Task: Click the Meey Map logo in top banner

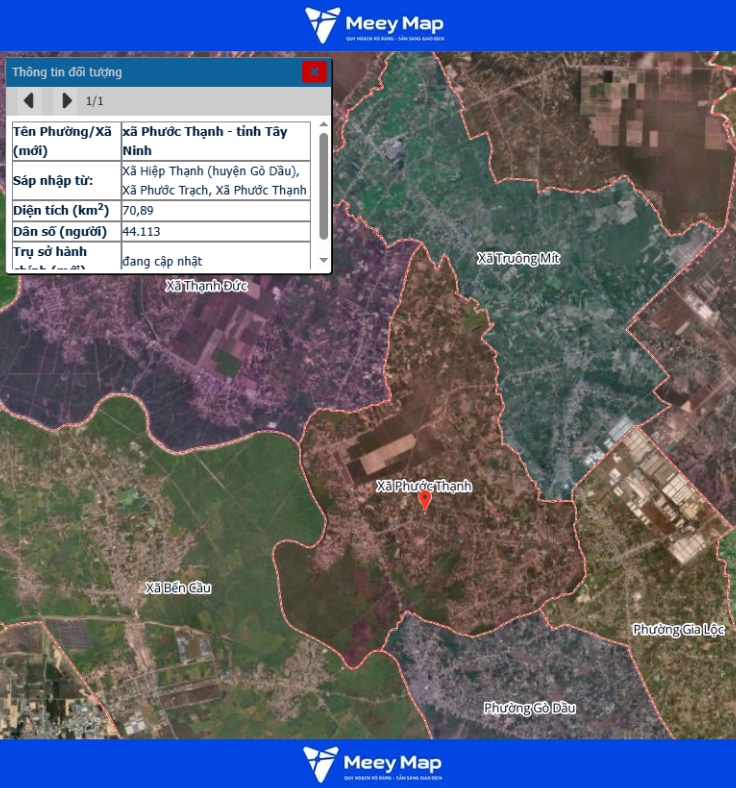Action: pos(374,25)
